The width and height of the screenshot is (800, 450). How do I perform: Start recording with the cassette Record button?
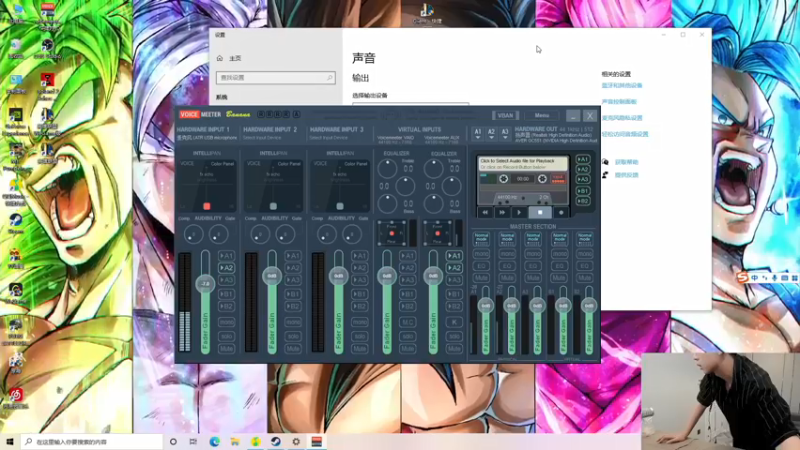(561, 212)
